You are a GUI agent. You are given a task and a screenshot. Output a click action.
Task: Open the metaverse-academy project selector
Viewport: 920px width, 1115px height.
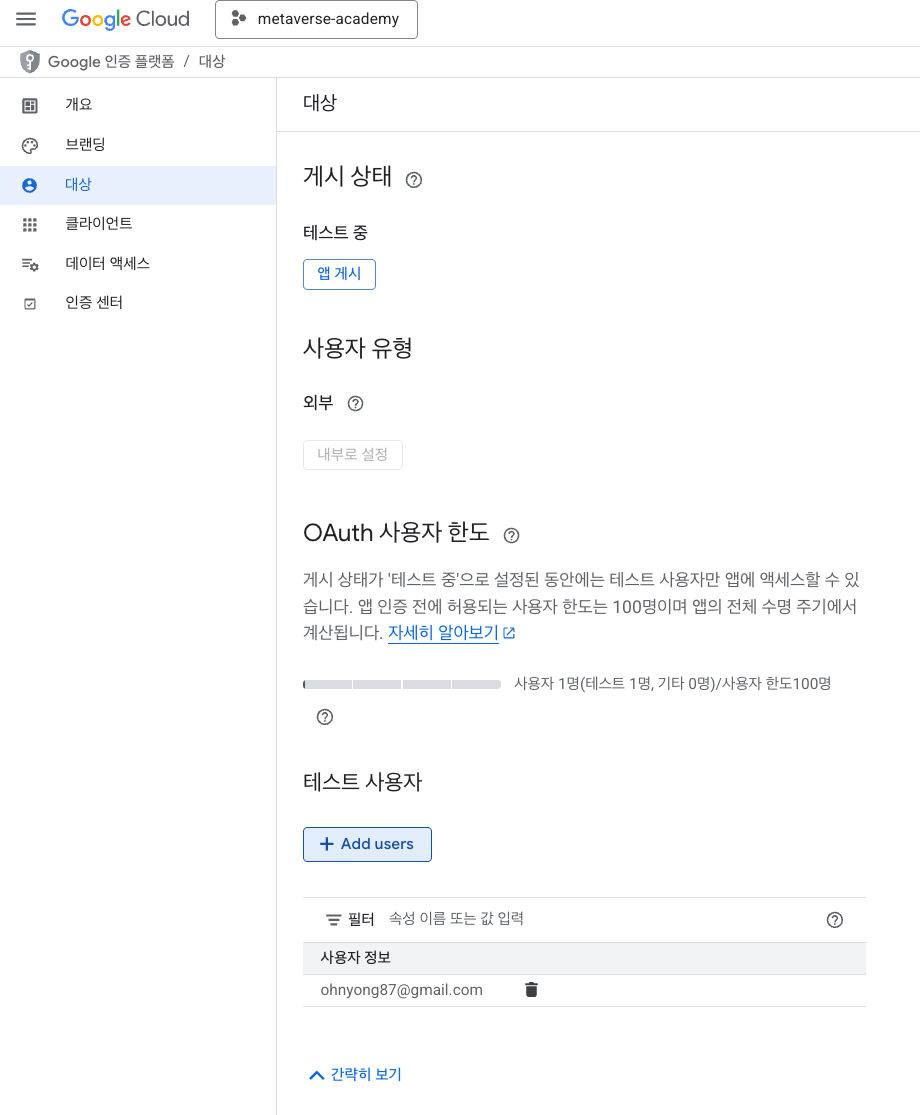pyautogui.click(x=316, y=19)
